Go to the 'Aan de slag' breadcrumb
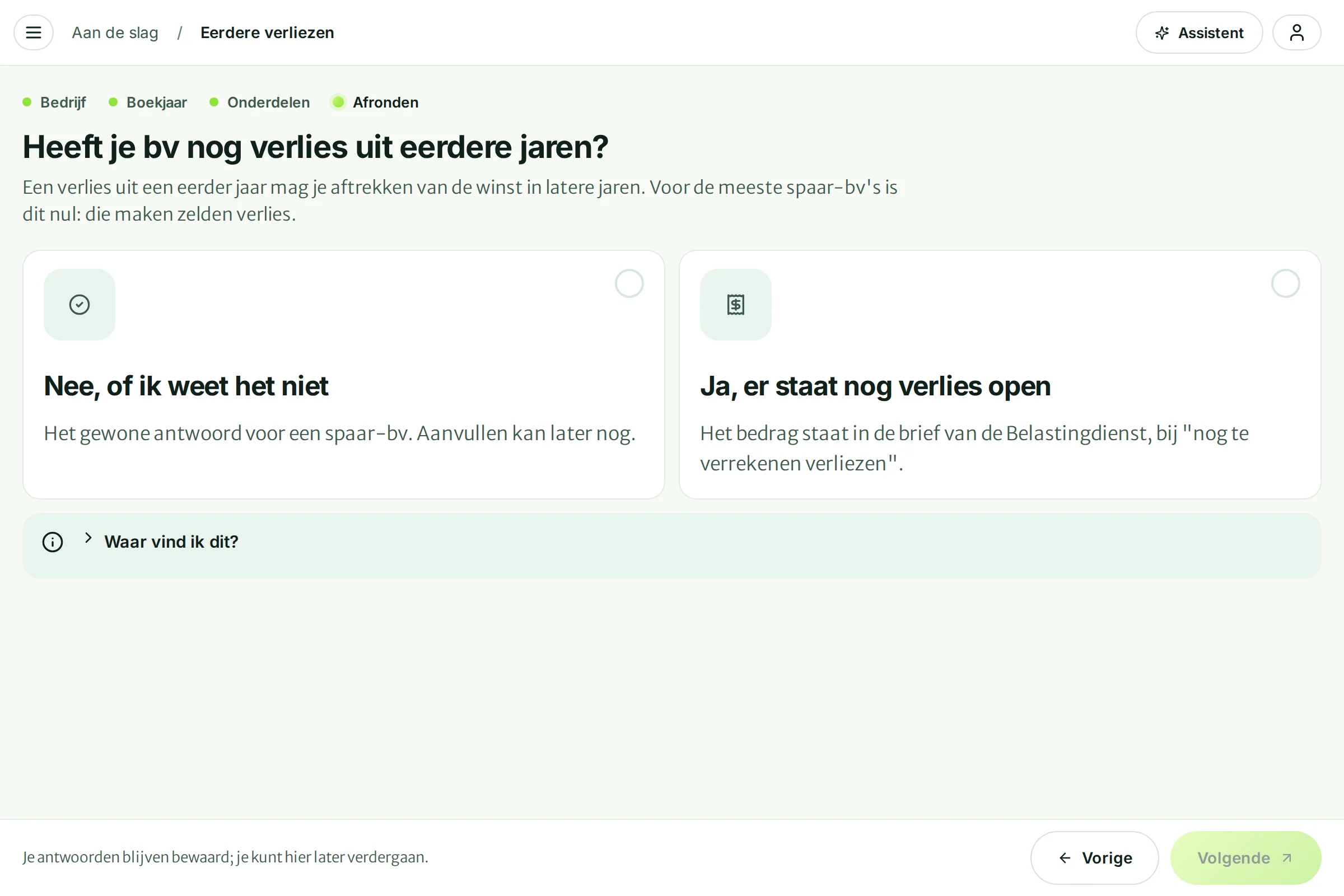 tap(115, 32)
